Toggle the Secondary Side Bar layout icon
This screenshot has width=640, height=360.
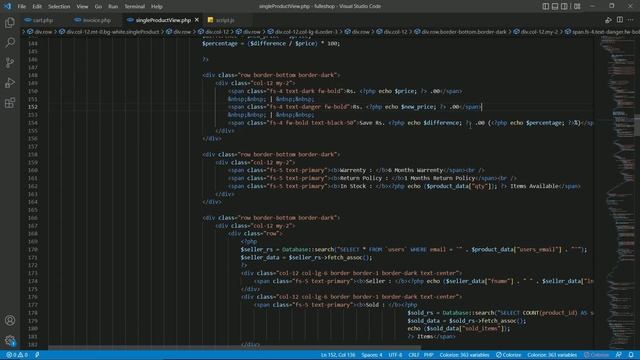click(564, 6)
